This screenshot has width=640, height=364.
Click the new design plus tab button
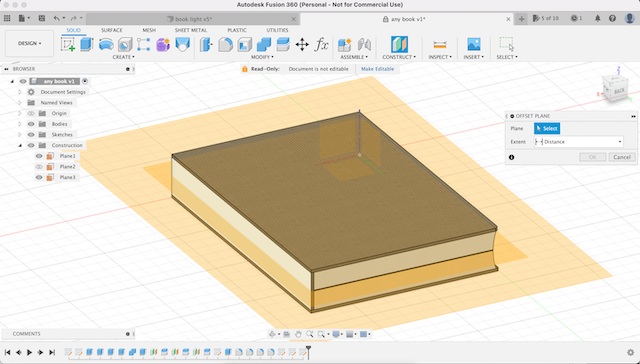[521, 19]
